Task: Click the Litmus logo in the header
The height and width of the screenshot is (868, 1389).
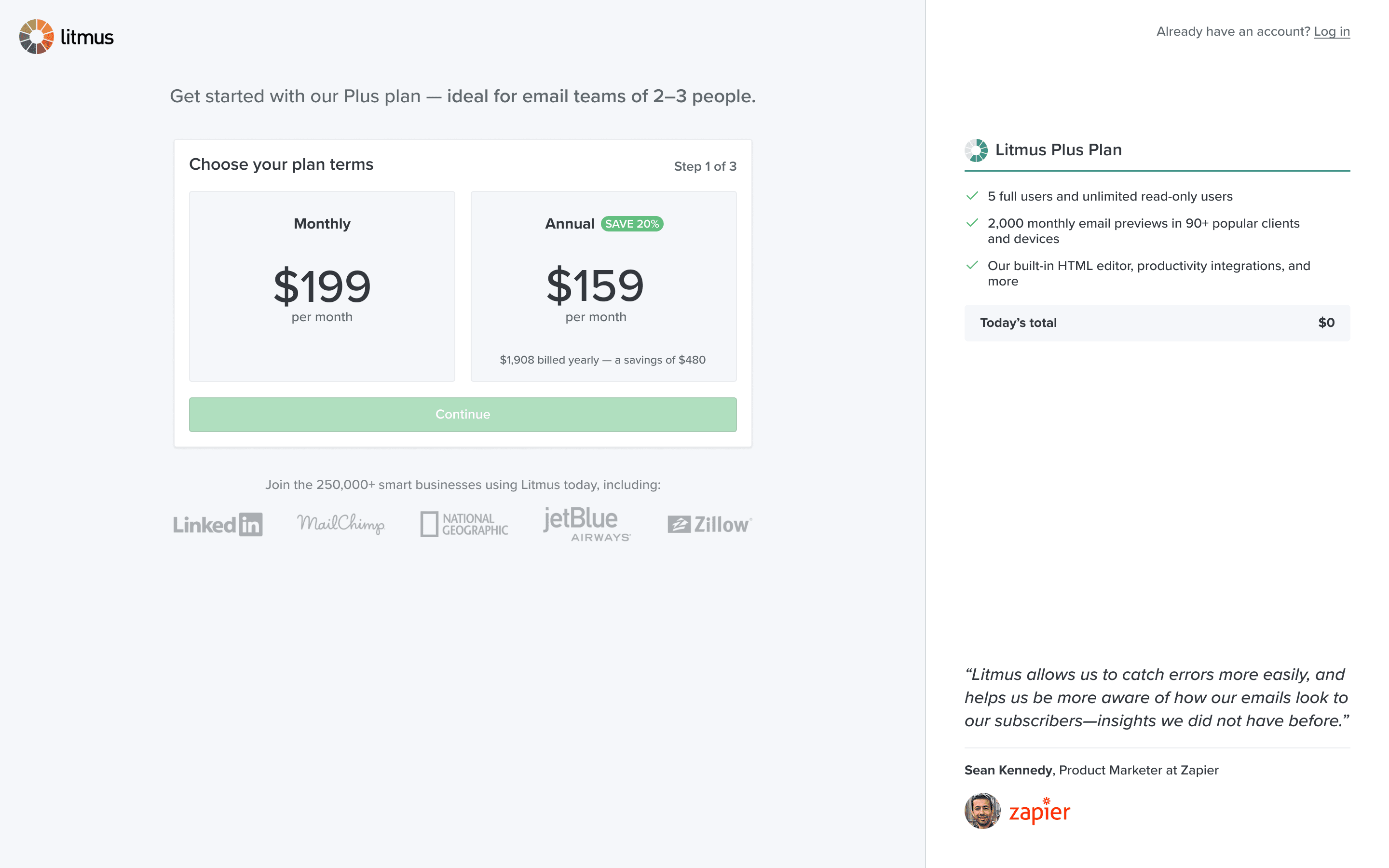Action: coord(67,37)
